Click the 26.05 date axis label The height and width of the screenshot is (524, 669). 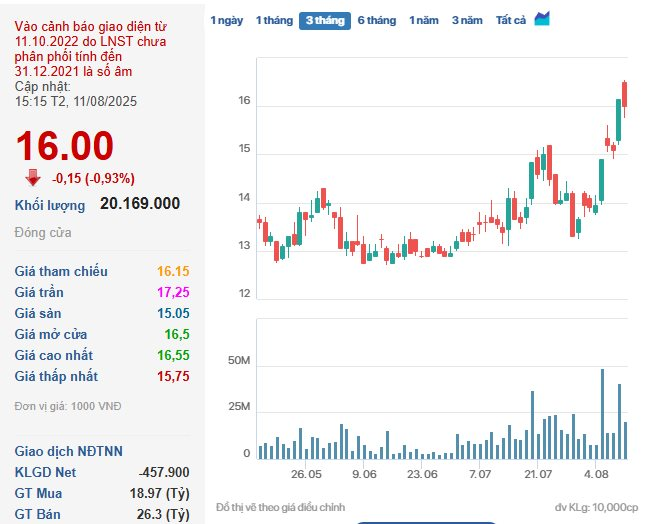306,474
